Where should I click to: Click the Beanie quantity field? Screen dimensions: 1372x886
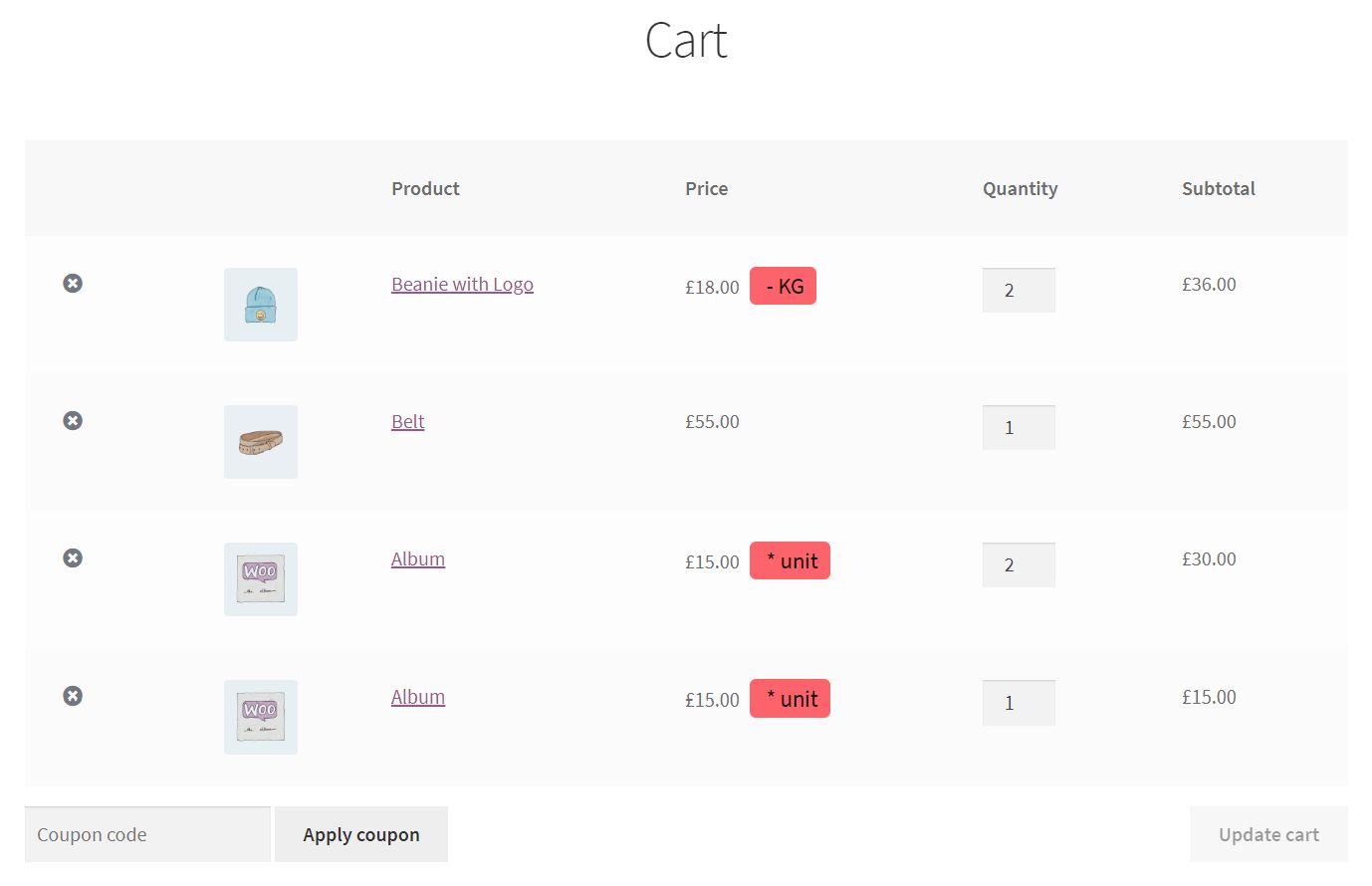[1019, 291]
